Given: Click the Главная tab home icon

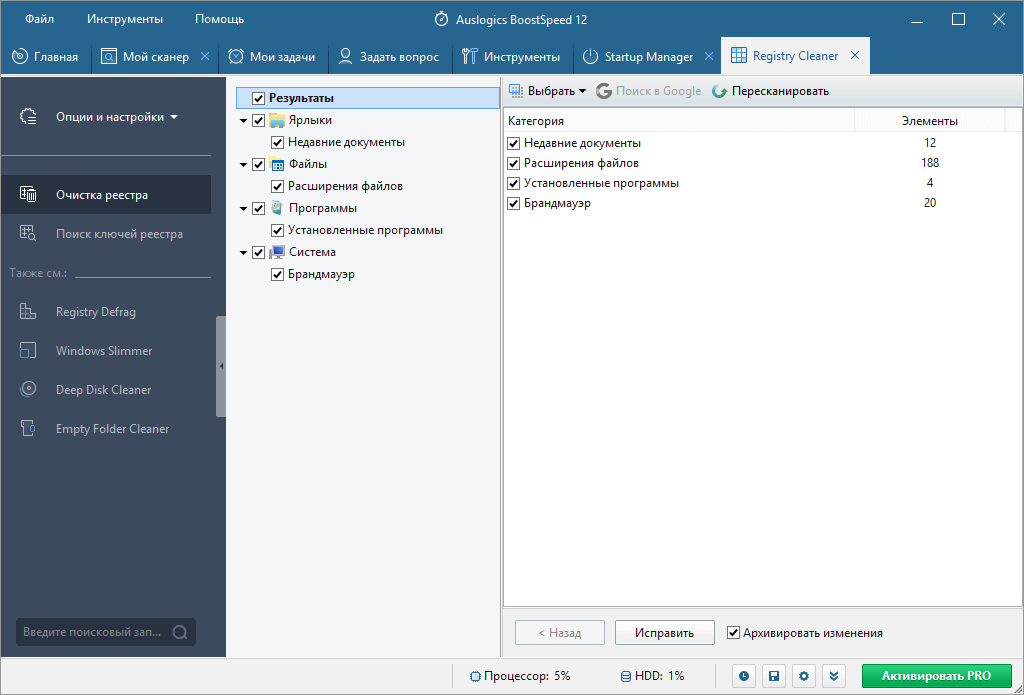Looking at the screenshot, I should coord(20,56).
